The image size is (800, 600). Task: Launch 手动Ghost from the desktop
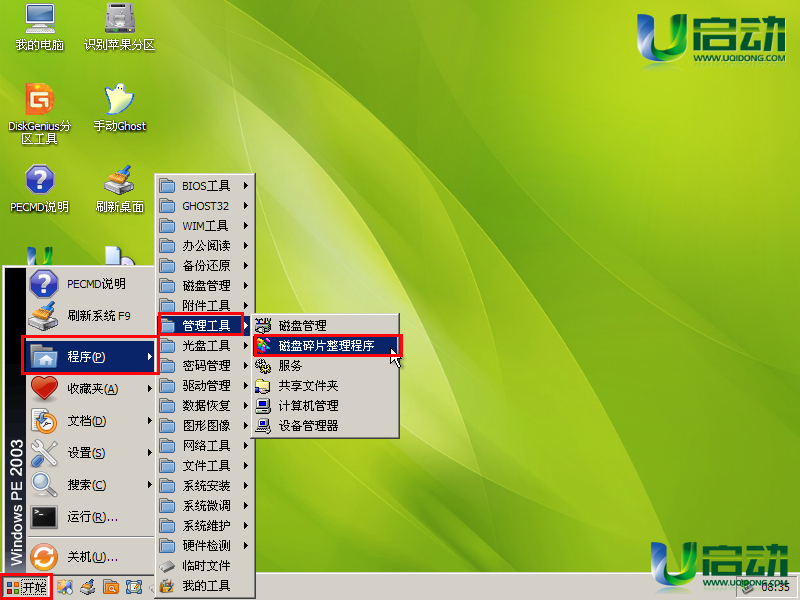[x=119, y=108]
